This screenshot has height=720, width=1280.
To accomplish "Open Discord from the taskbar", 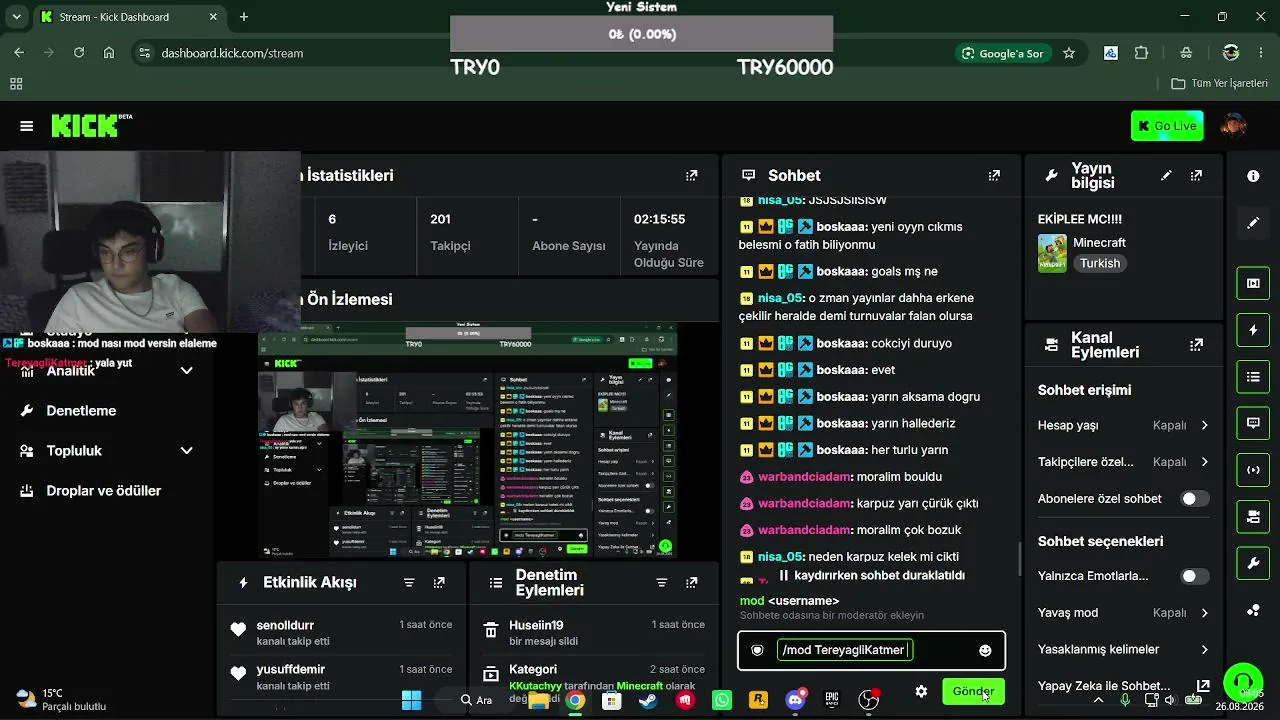I will tap(796, 700).
